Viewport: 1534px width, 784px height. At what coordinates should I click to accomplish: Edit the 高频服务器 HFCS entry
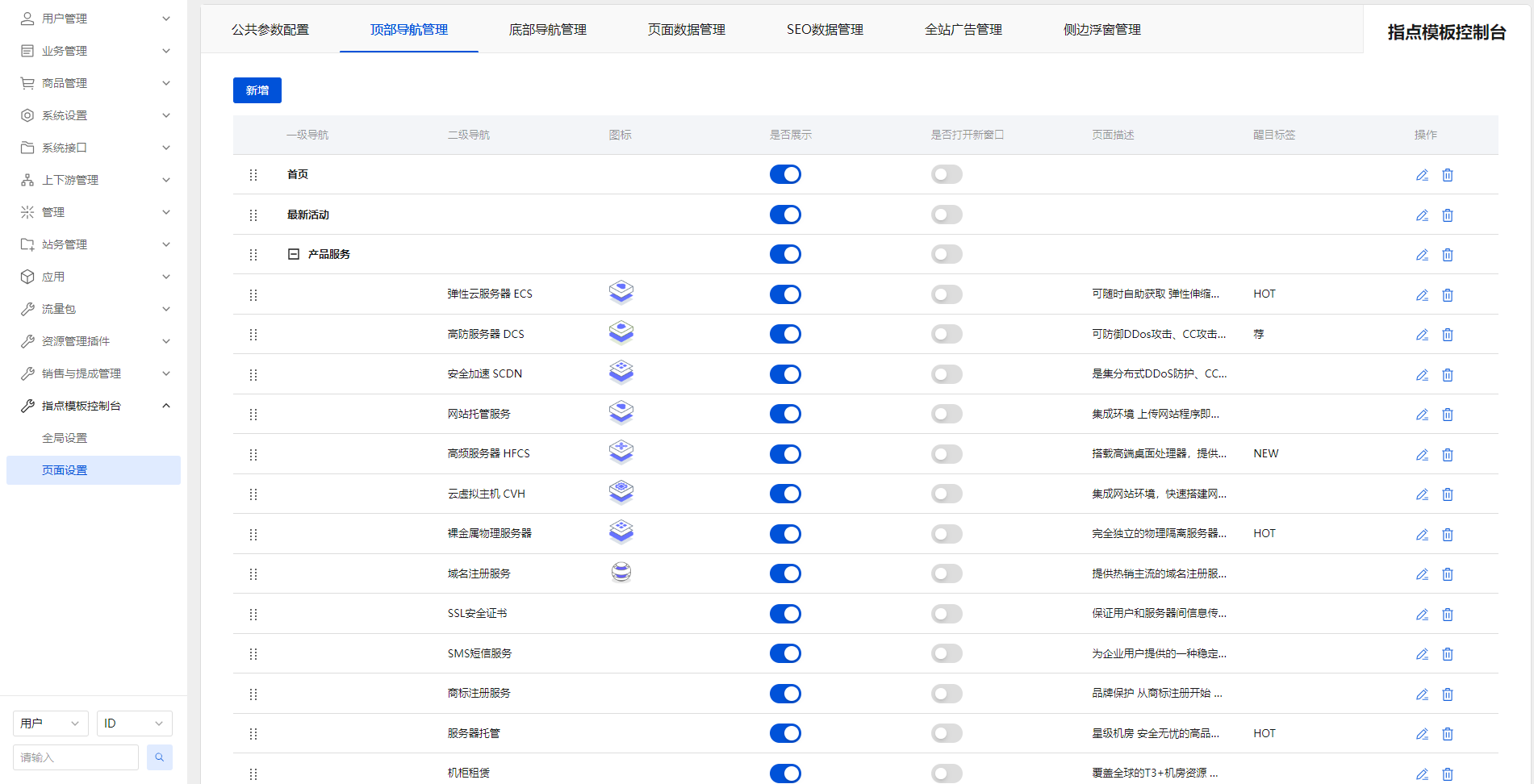(x=1422, y=455)
